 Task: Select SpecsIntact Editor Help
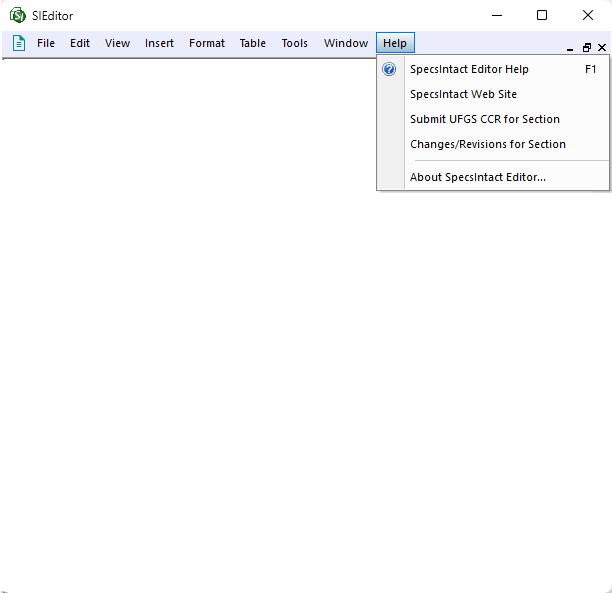click(493, 69)
